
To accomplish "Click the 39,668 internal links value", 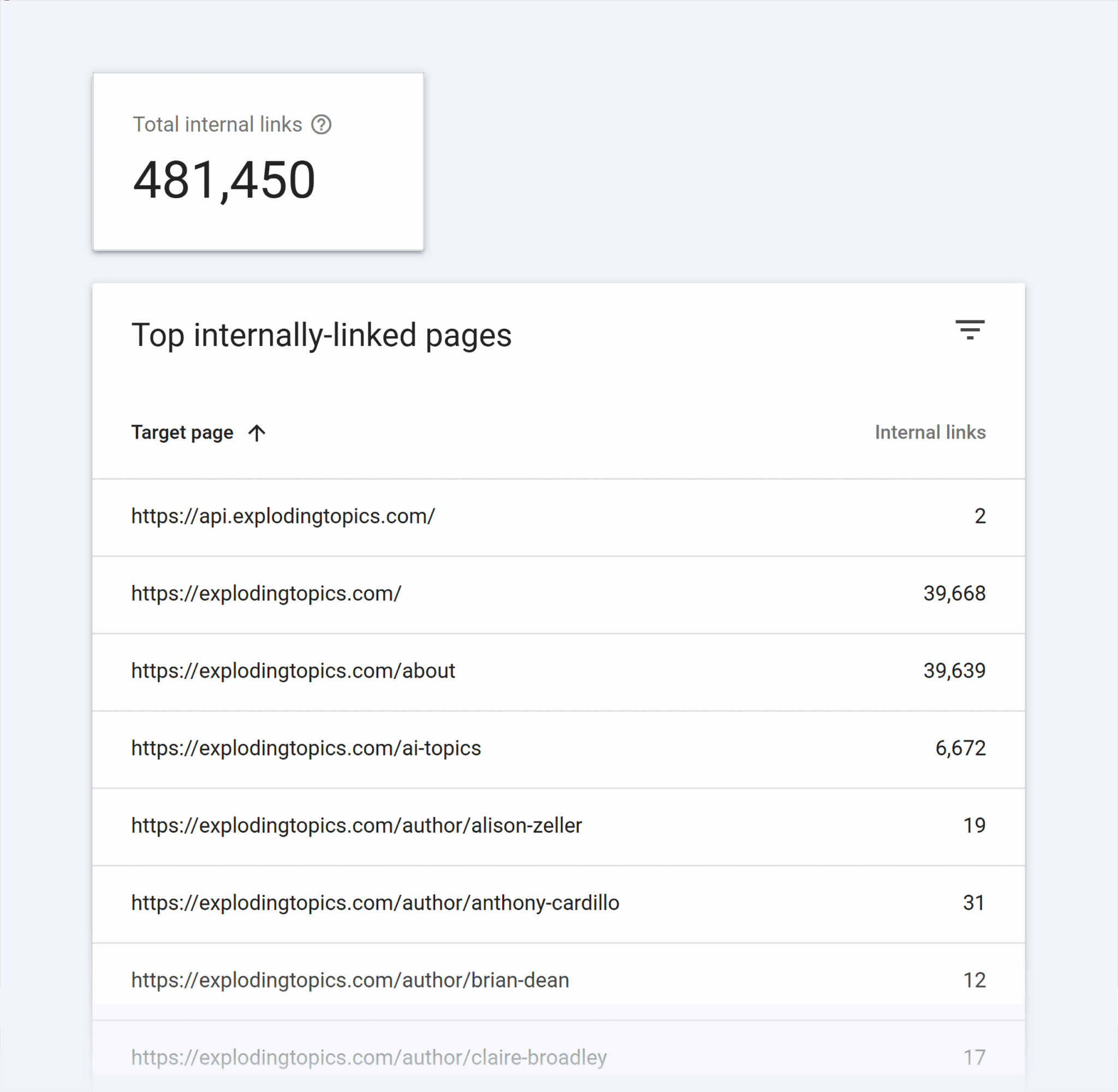I will [x=954, y=594].
